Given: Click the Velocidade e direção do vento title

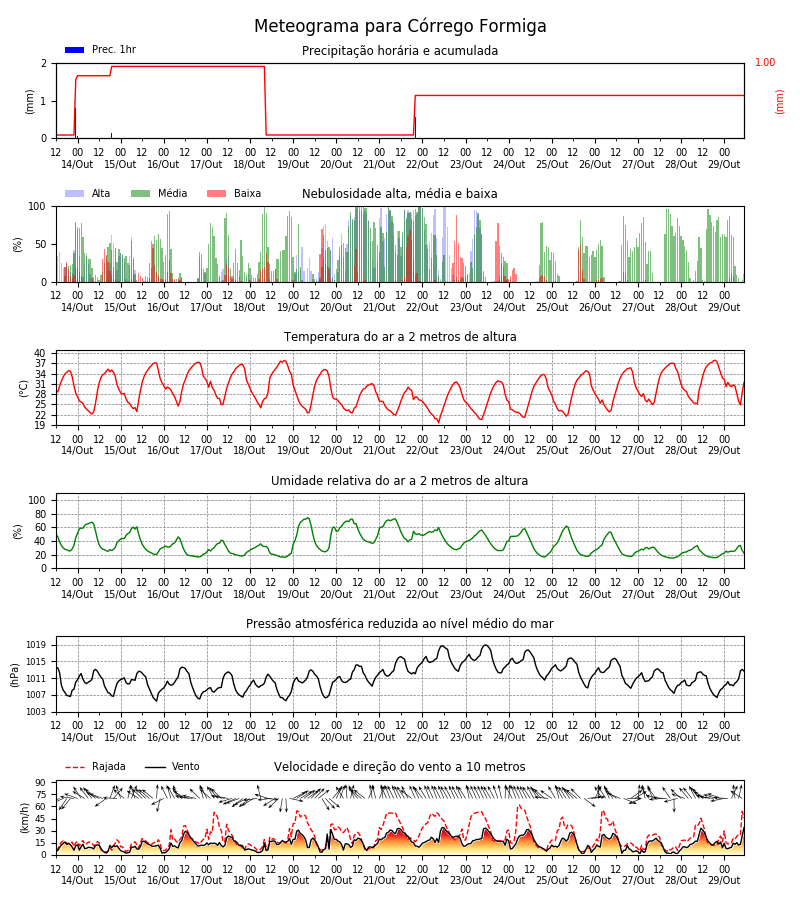Looking at the screenshot, I should pyautogui.click(x=400, y=767).
